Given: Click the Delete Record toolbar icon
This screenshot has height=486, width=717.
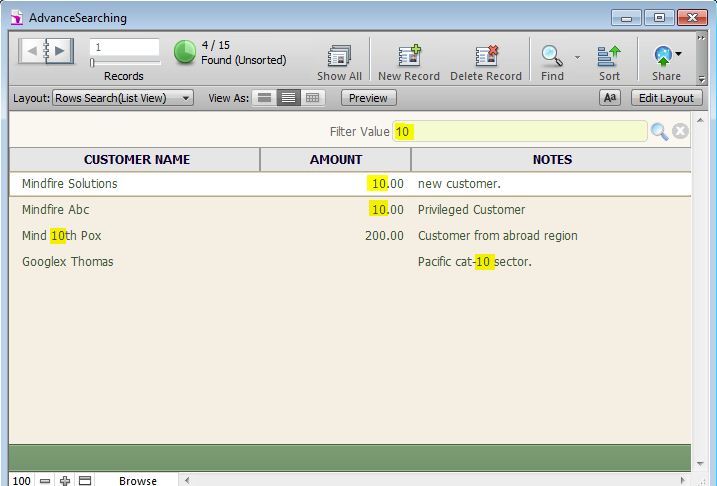Looking at the screenshot, I should 486,57.
